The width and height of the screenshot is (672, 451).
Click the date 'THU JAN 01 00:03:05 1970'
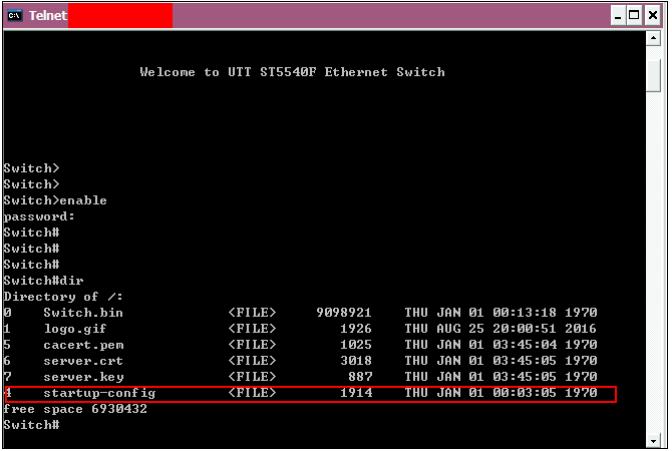(x=501, y=393)
